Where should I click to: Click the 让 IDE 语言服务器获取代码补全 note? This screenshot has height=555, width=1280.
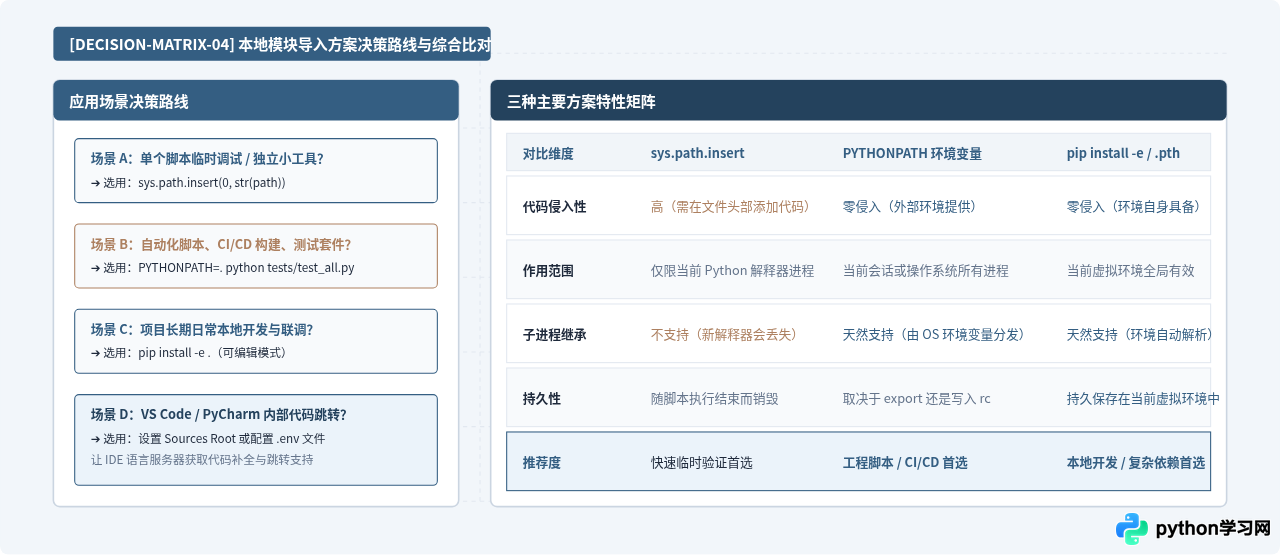(201, 459)
